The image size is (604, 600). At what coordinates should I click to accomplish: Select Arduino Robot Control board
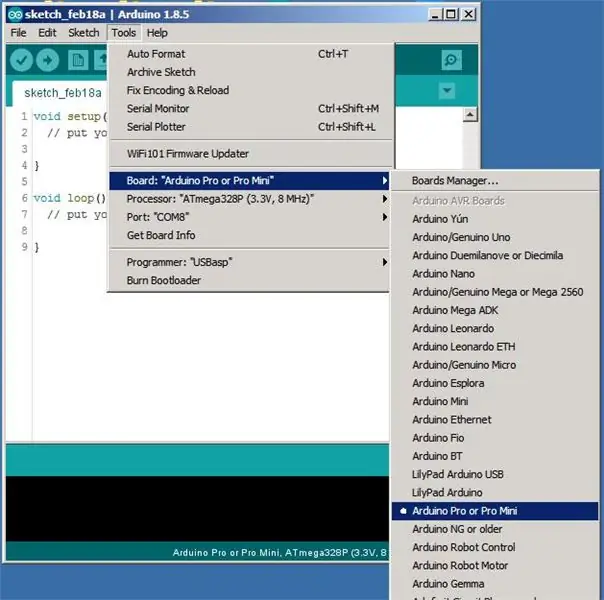[x=495, y=547]
